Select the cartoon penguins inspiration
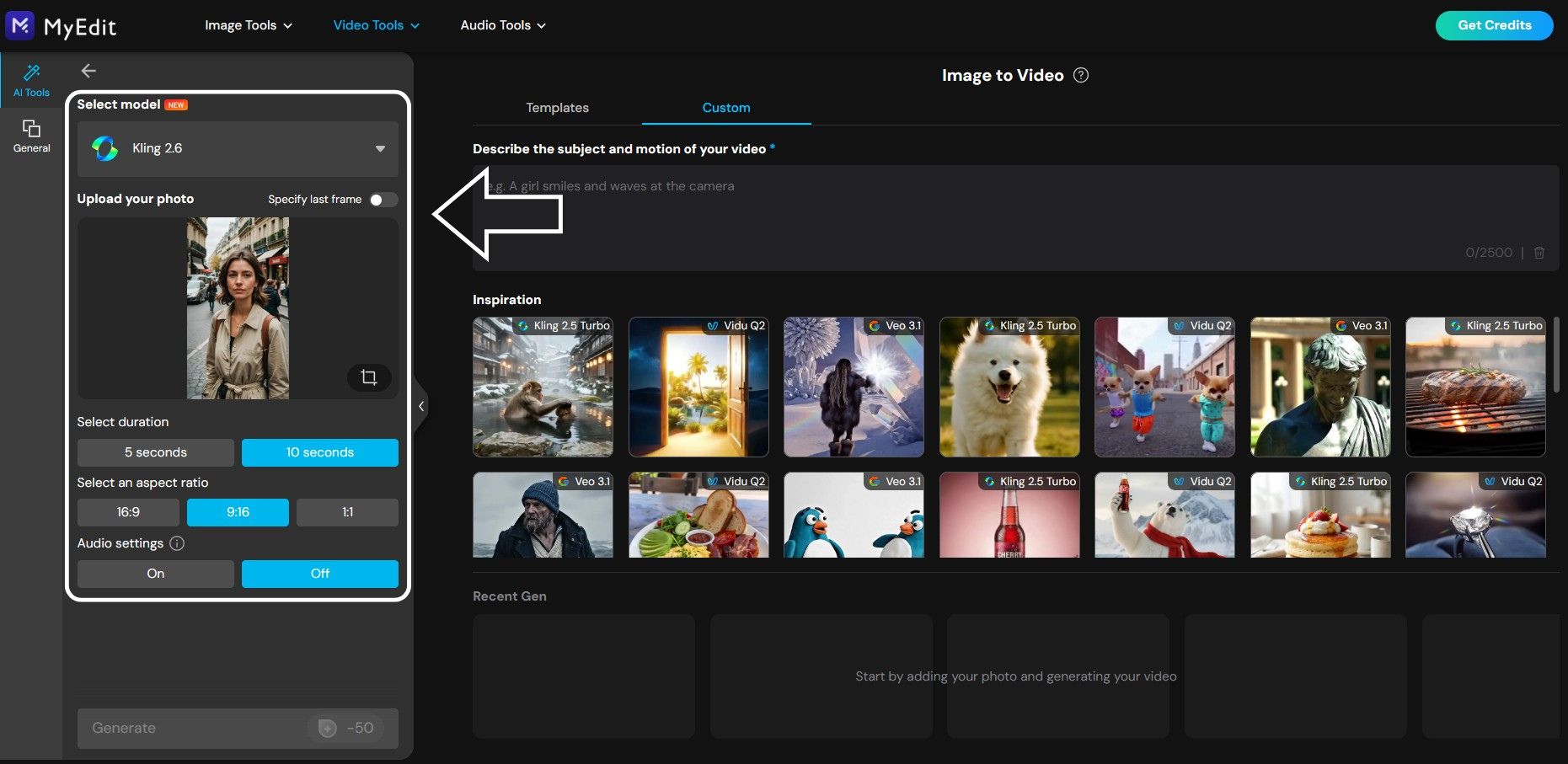 (x=854, y=515)
